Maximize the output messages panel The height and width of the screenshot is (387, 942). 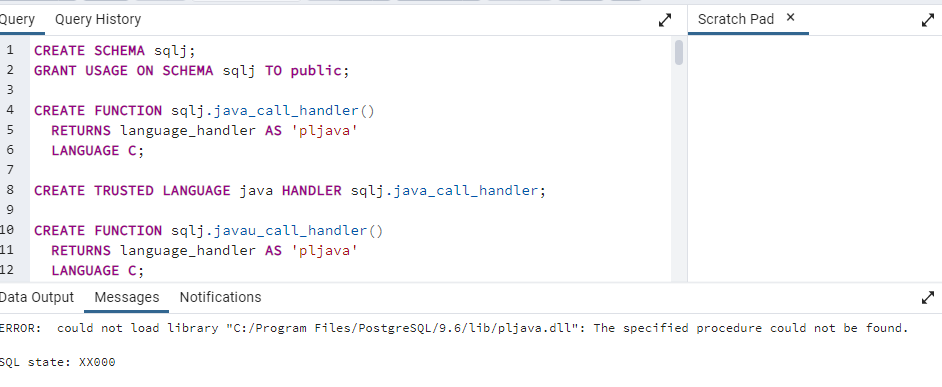pyautogui.click(x=928, y=297)
